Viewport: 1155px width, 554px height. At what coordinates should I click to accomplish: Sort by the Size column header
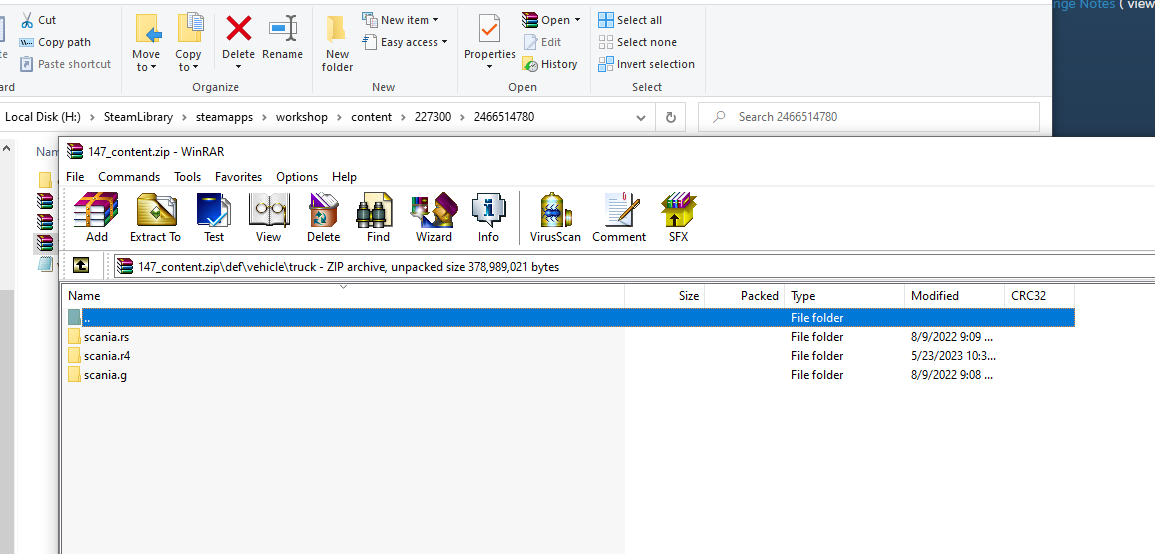[x=665, y=295]
